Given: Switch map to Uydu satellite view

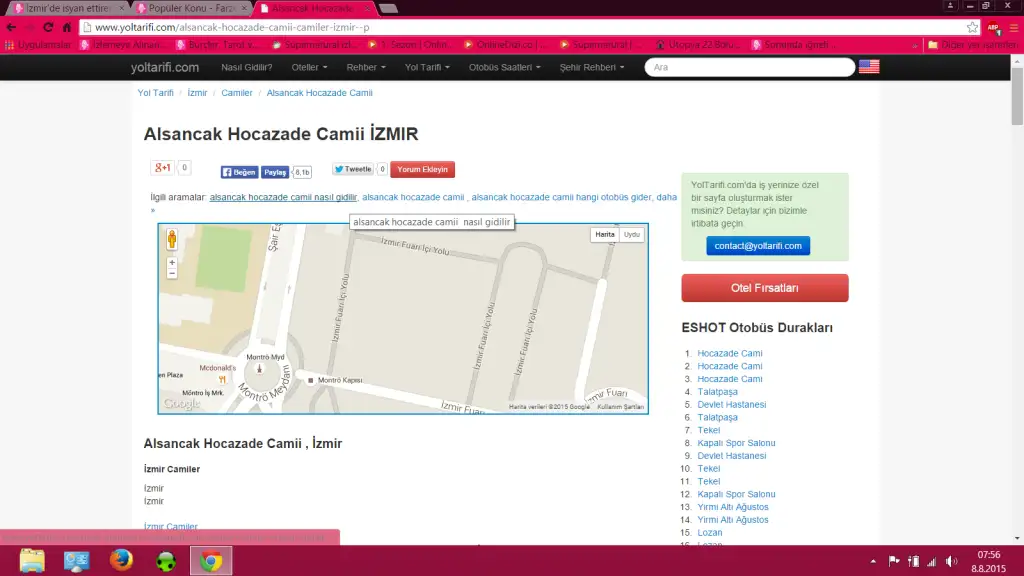Looking at the screenshot, I should pos(631,235).
